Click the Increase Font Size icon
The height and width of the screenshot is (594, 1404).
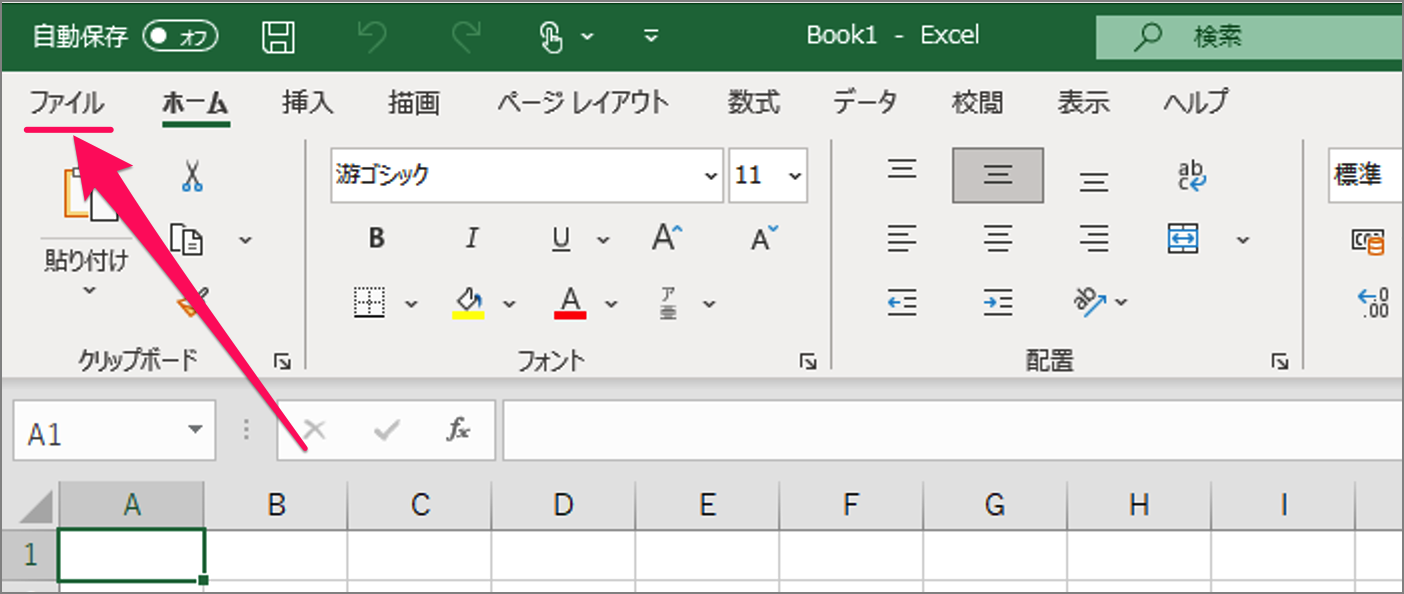(x=667, y=238)
